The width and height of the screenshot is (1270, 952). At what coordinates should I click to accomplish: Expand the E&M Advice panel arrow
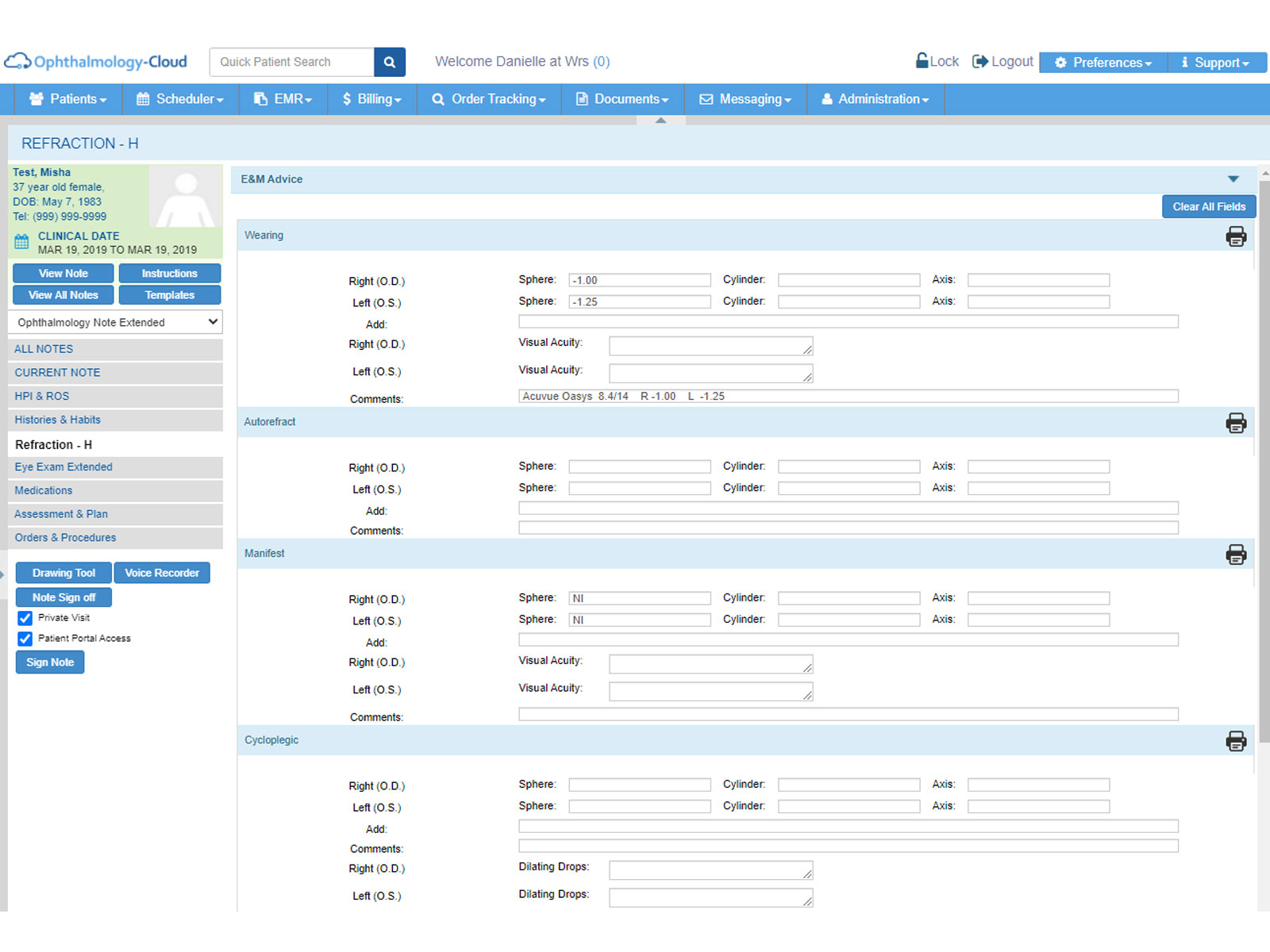[1233, 179]
